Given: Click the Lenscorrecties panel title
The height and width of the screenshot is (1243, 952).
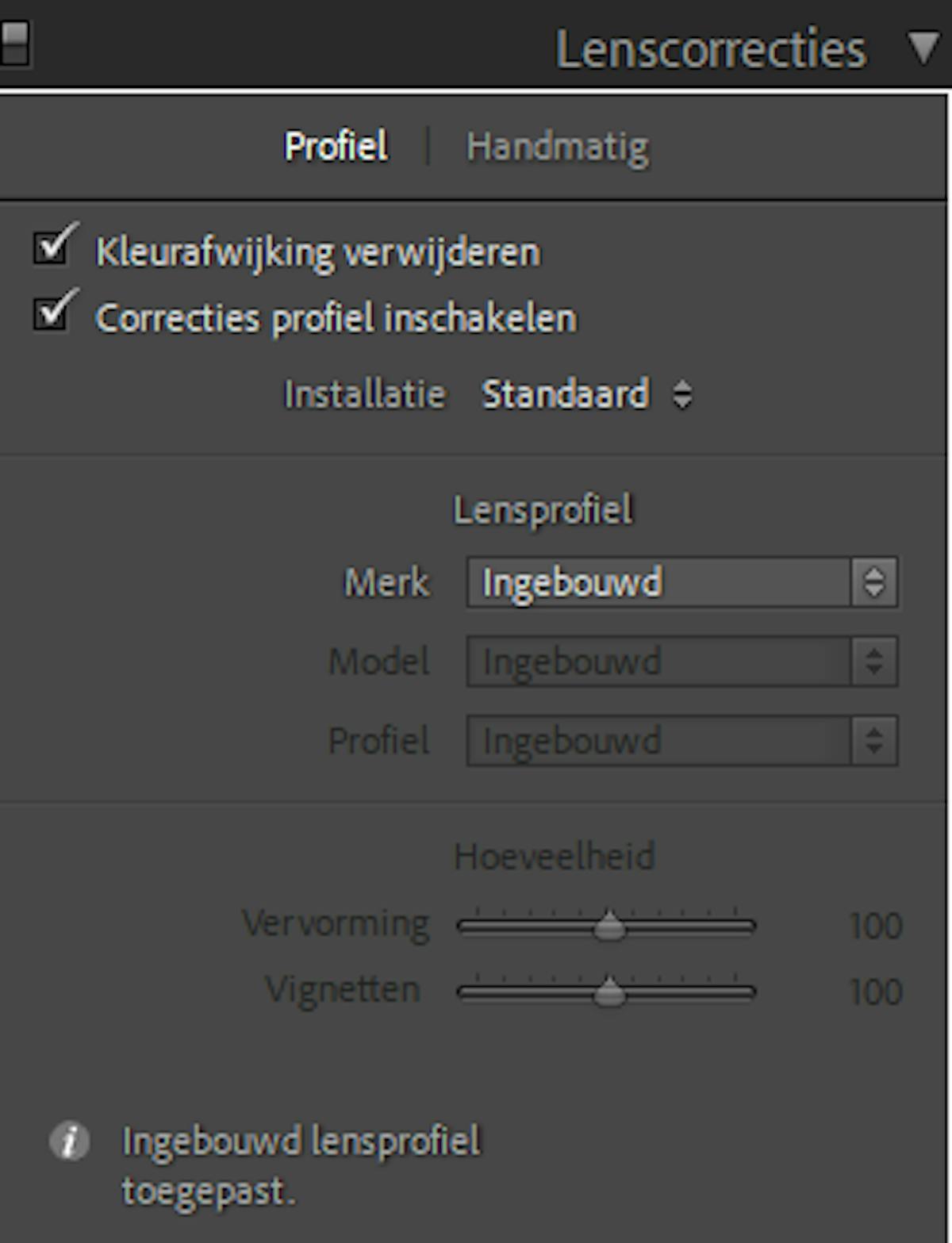Looking at the screenshot, I should (x=711, y=49).
